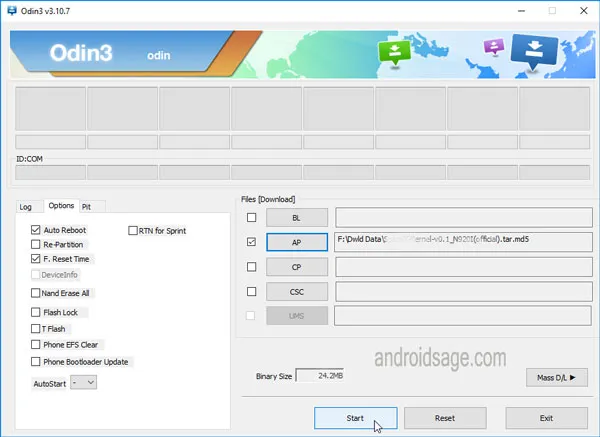Uncheck the Auto Reboot option
This screenshot has height=437, width=600.
point(36,230)
